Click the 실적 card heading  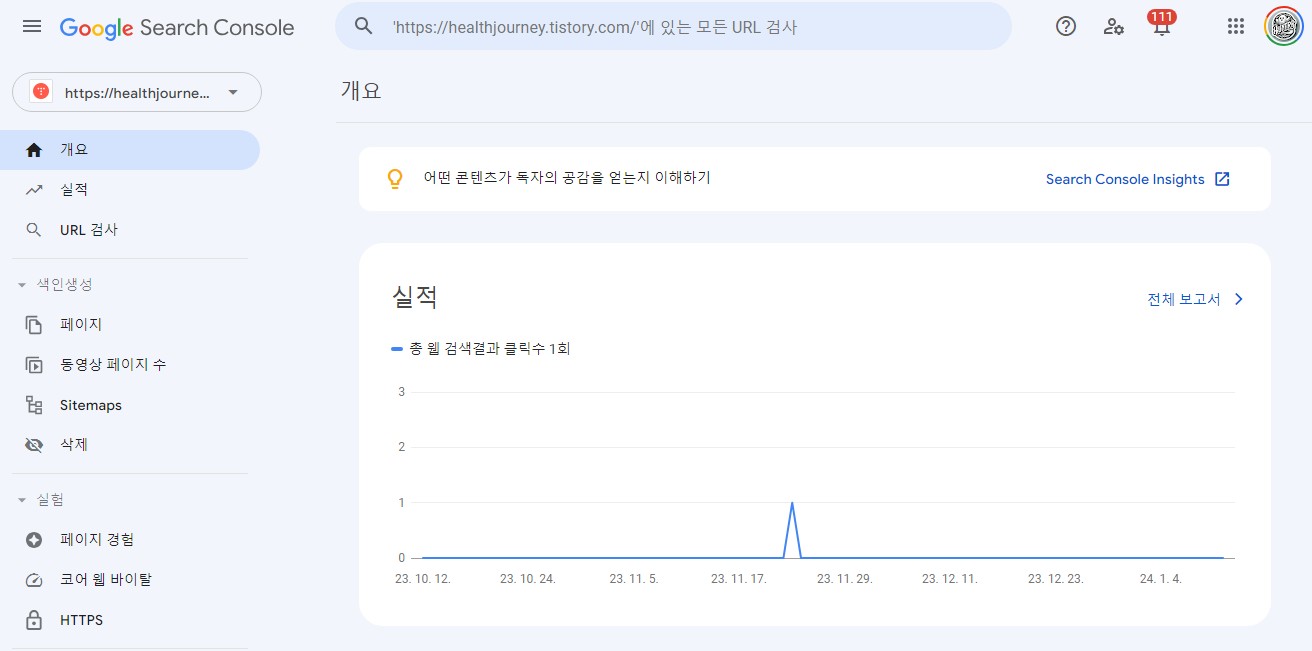click(x=415, y=297)
